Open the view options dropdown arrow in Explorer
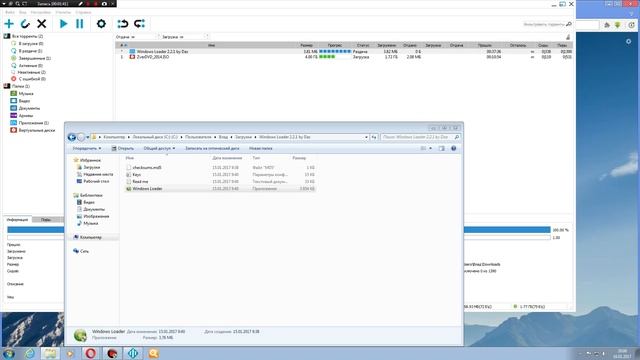Viewport: 640px width, 360px height. point(430,149)
